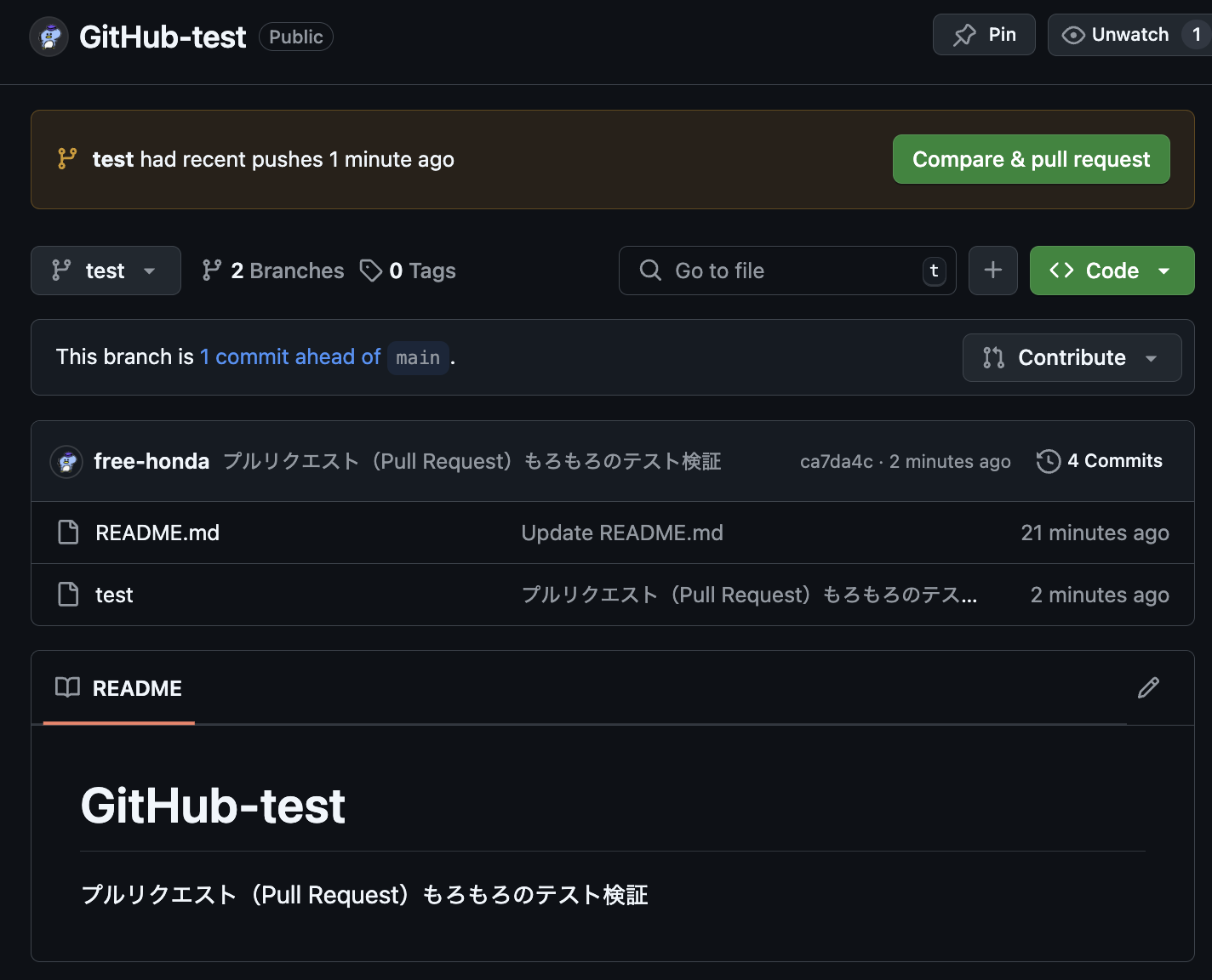Click Compare & pull request

1031,159
